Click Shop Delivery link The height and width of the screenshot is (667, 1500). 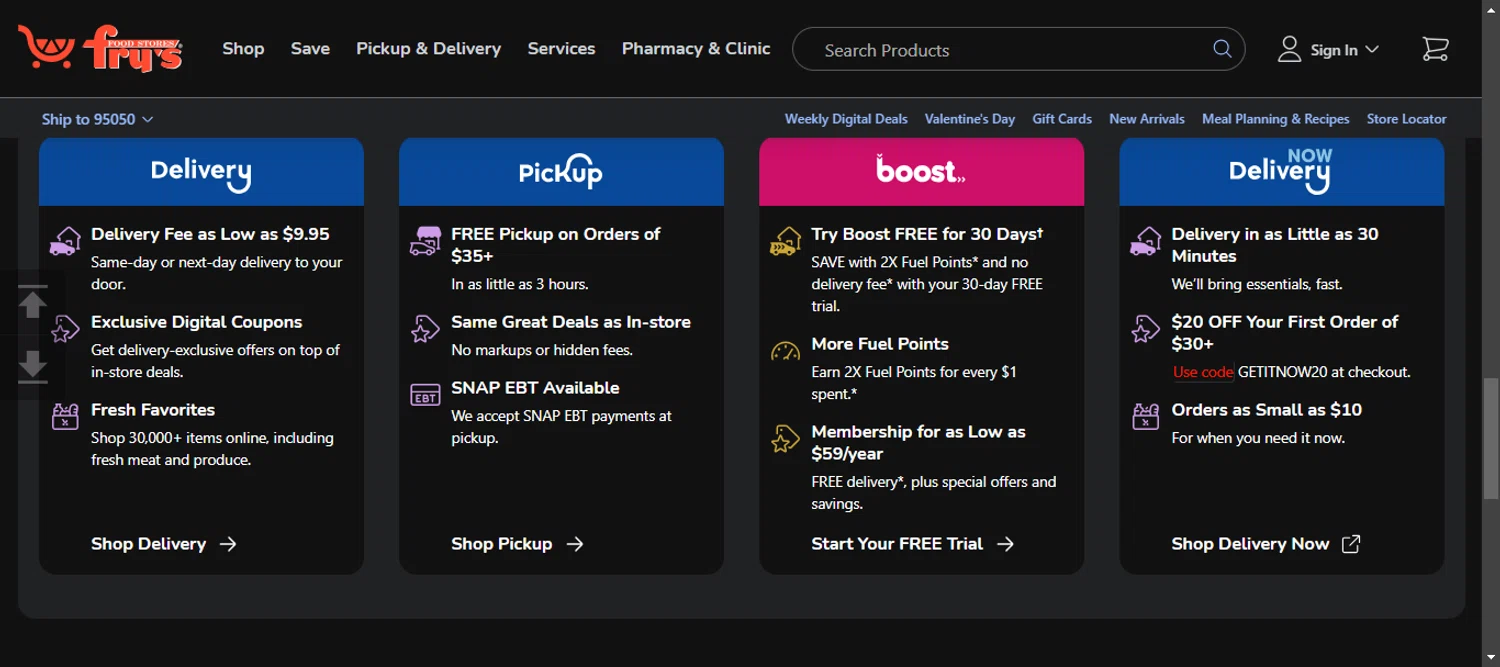click(x=148, y=544)
